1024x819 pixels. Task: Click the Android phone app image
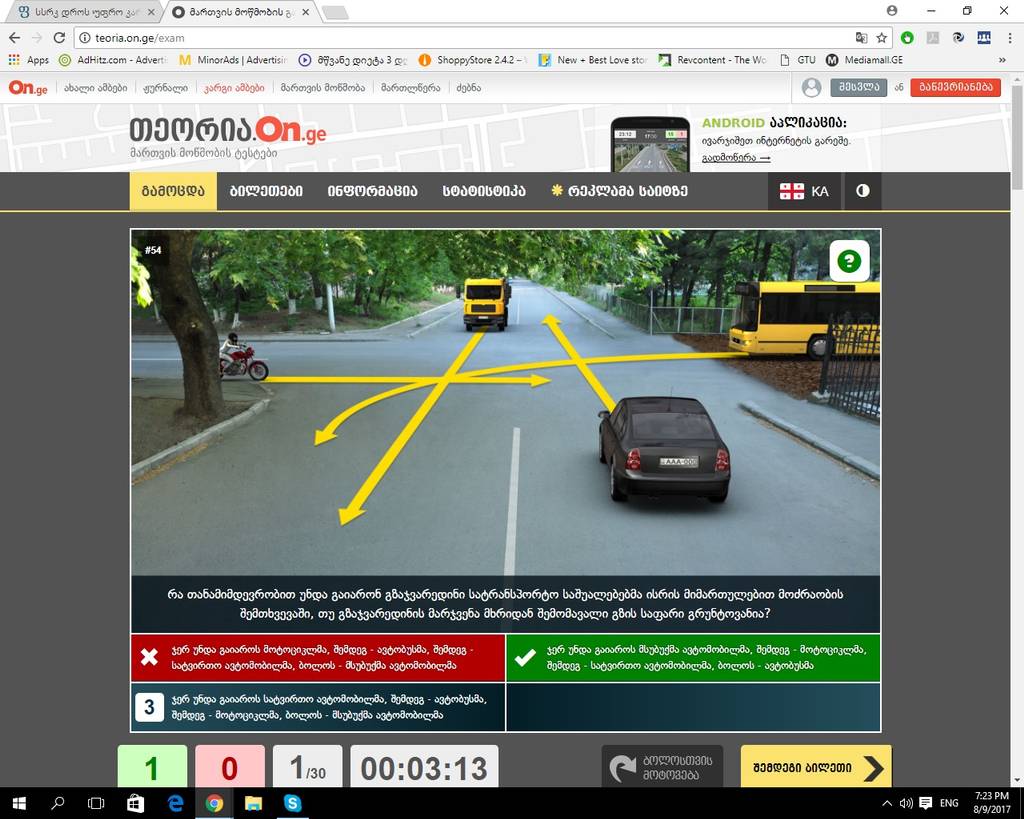tap(650, 145)
